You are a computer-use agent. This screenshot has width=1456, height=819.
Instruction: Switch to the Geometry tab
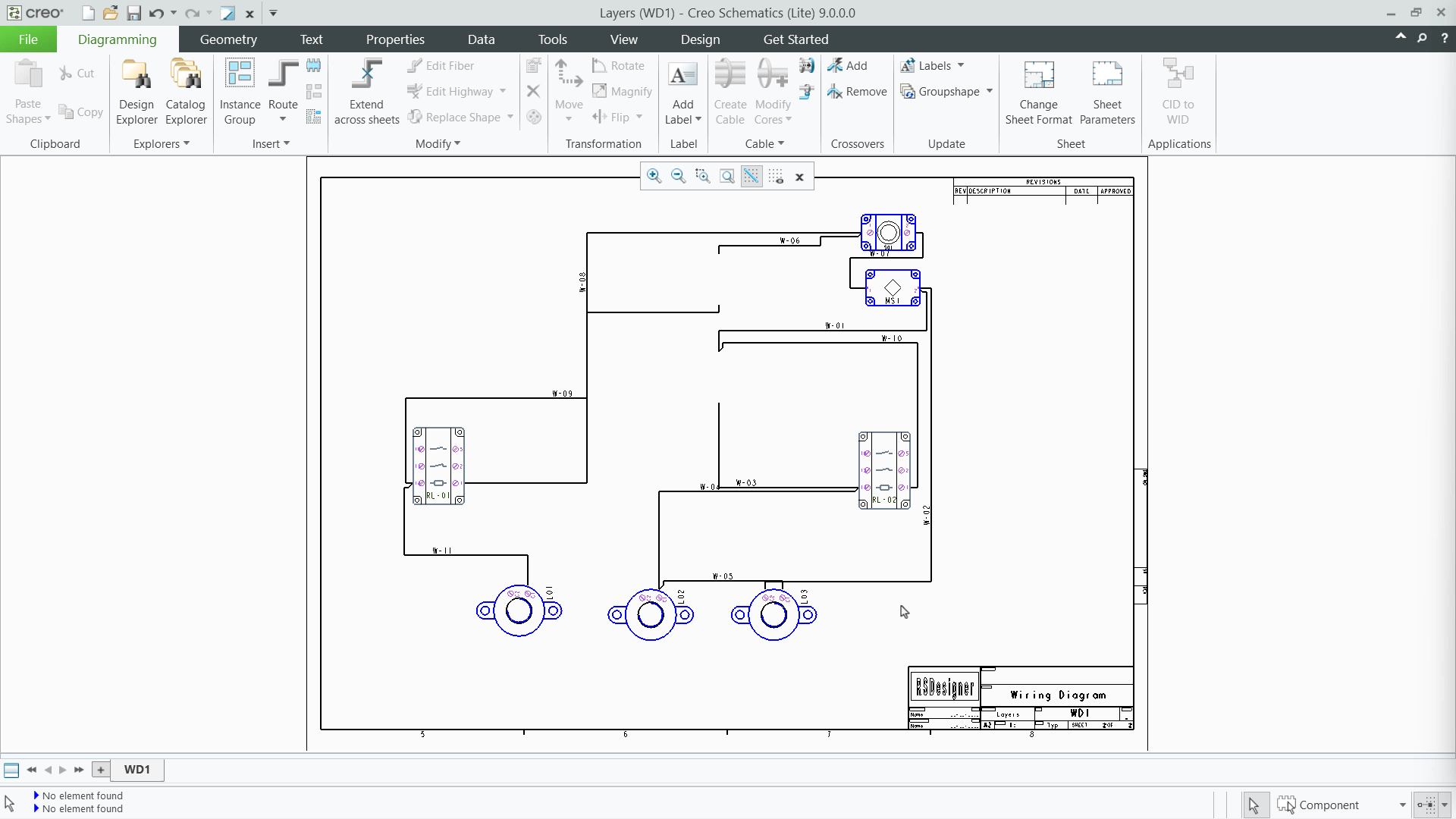pyautogui.click(x=228, y=39)
